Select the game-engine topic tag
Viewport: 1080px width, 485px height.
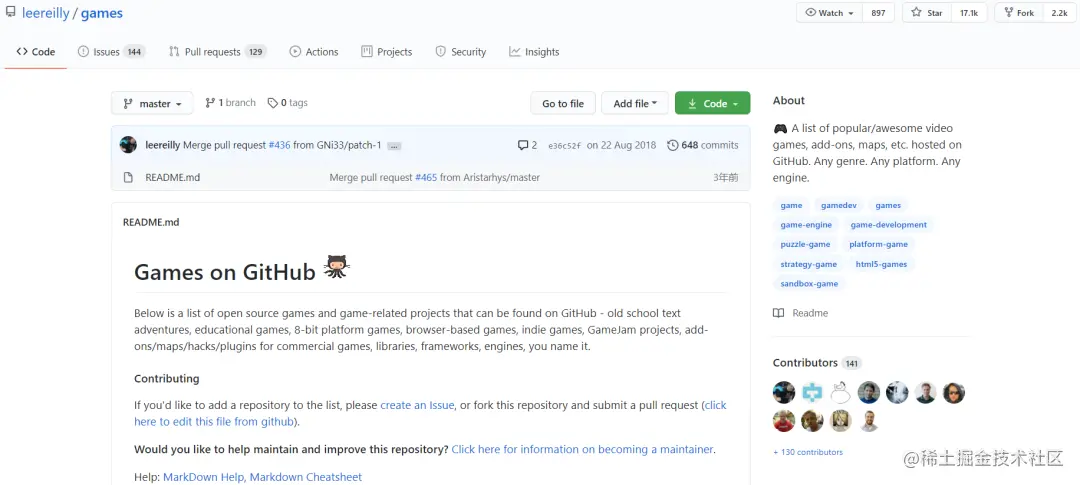[806, 225]
